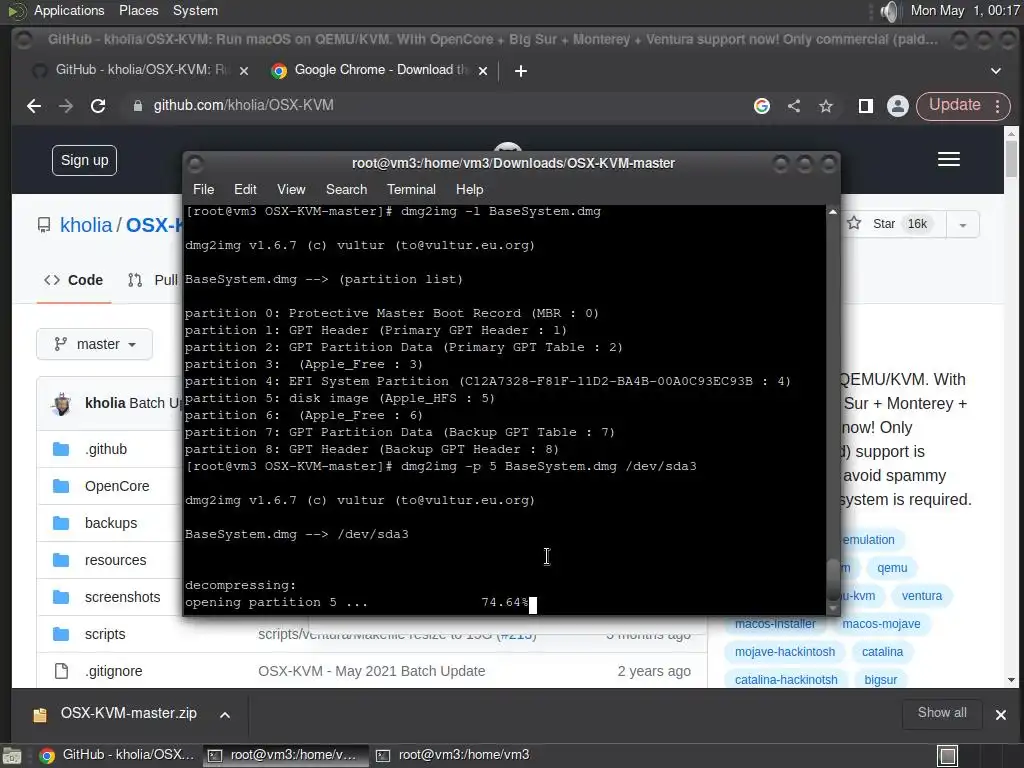Switch to the root@vm3:/home/vm3 taskbar window
This screenshot has width=1024, height=768.
point(453,755)
